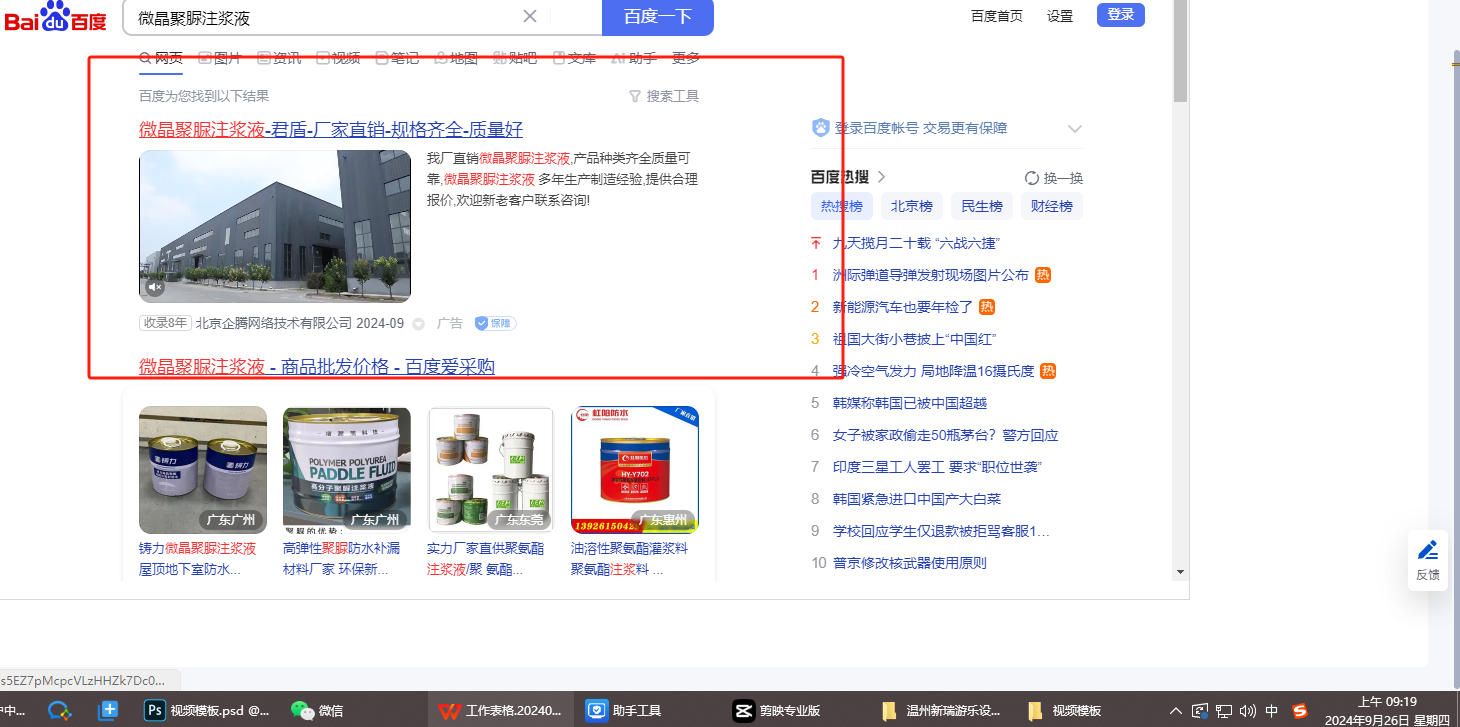Screen dimensions: 1460x727
Task: Open 搜索工具 filter
Action: tap(664, 96)
